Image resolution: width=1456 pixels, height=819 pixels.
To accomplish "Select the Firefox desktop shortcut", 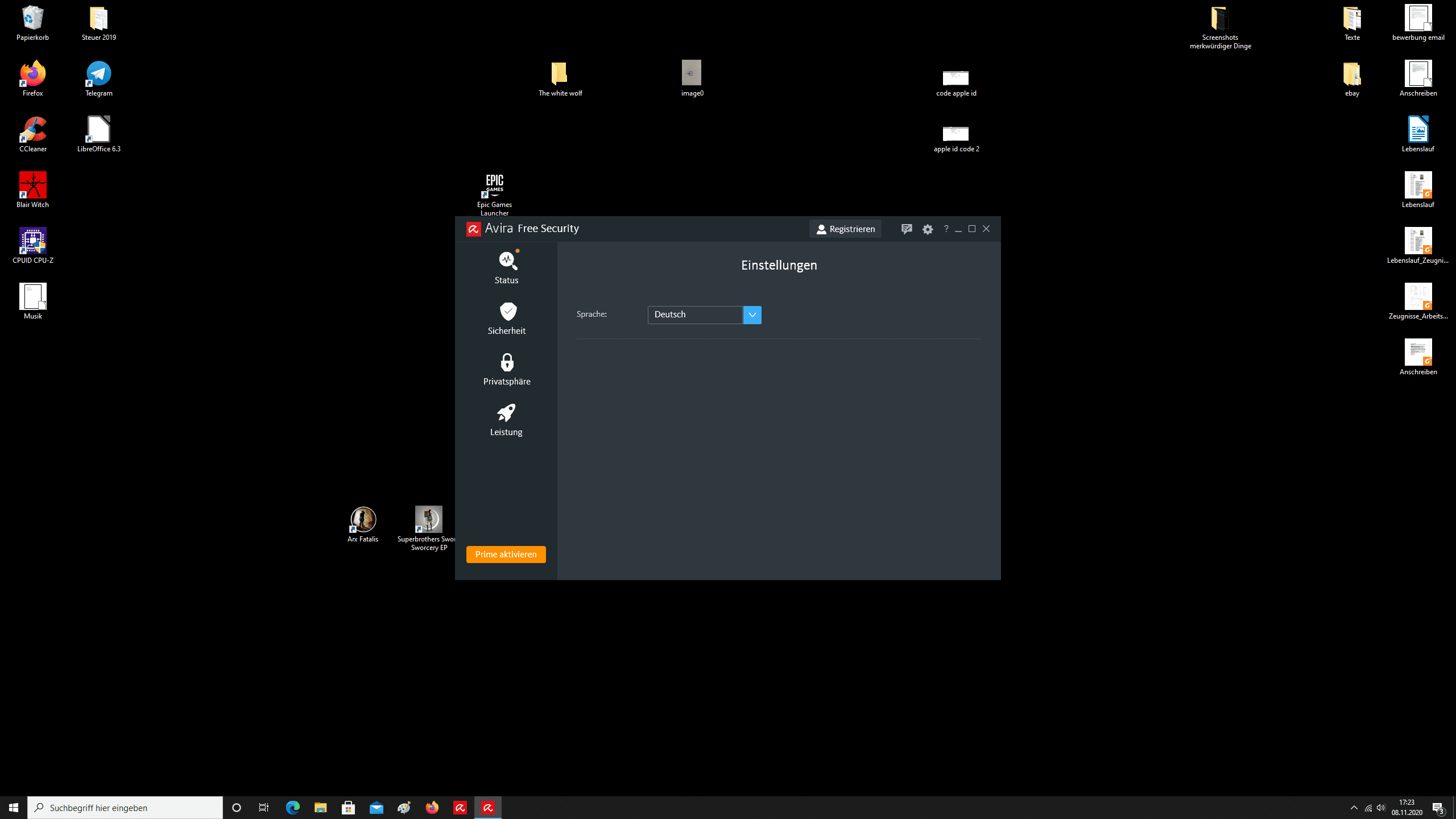I will (x=32, y=79).
